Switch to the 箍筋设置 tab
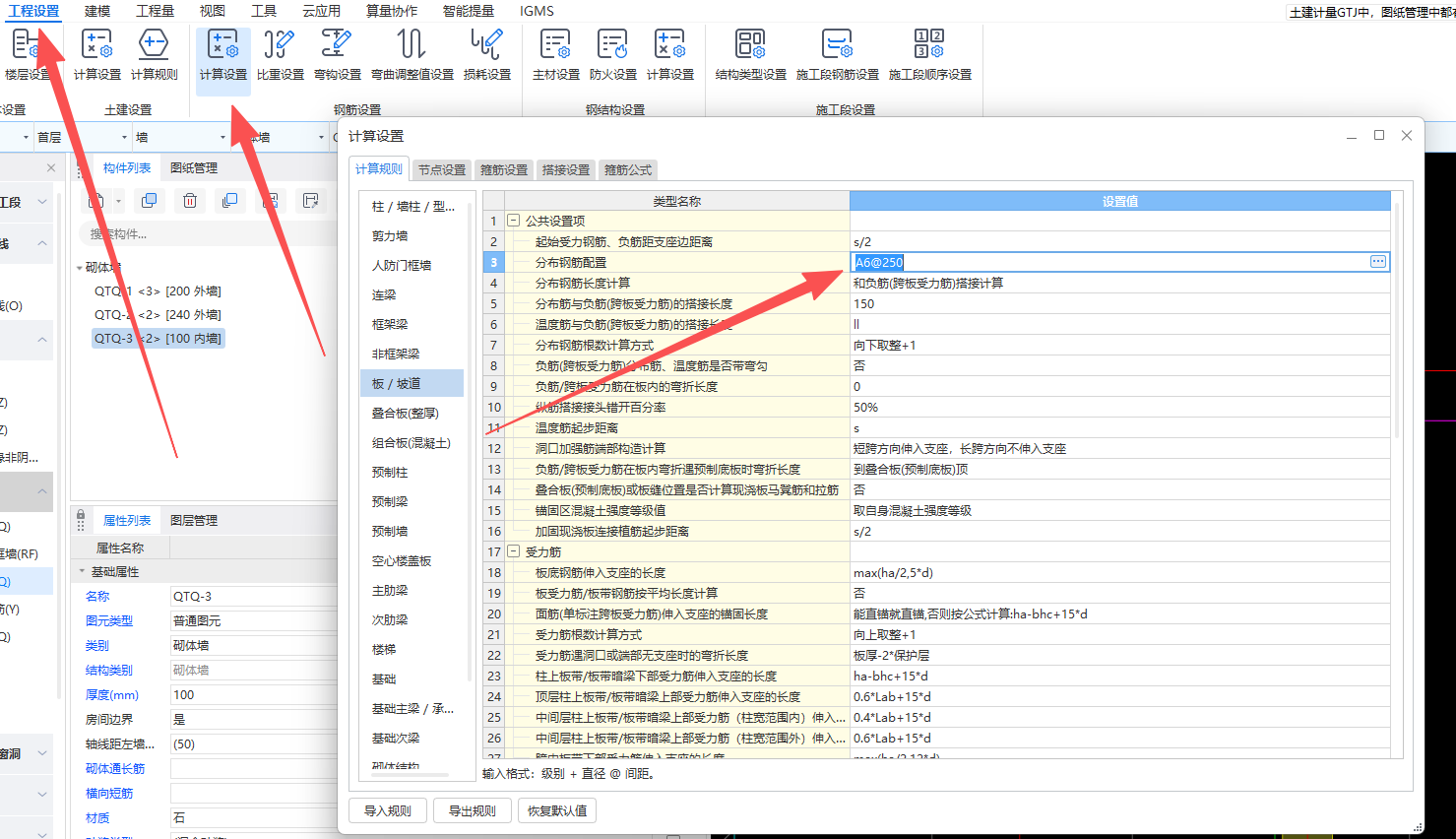The image size is (1456, 839). [x=504, y=169]
